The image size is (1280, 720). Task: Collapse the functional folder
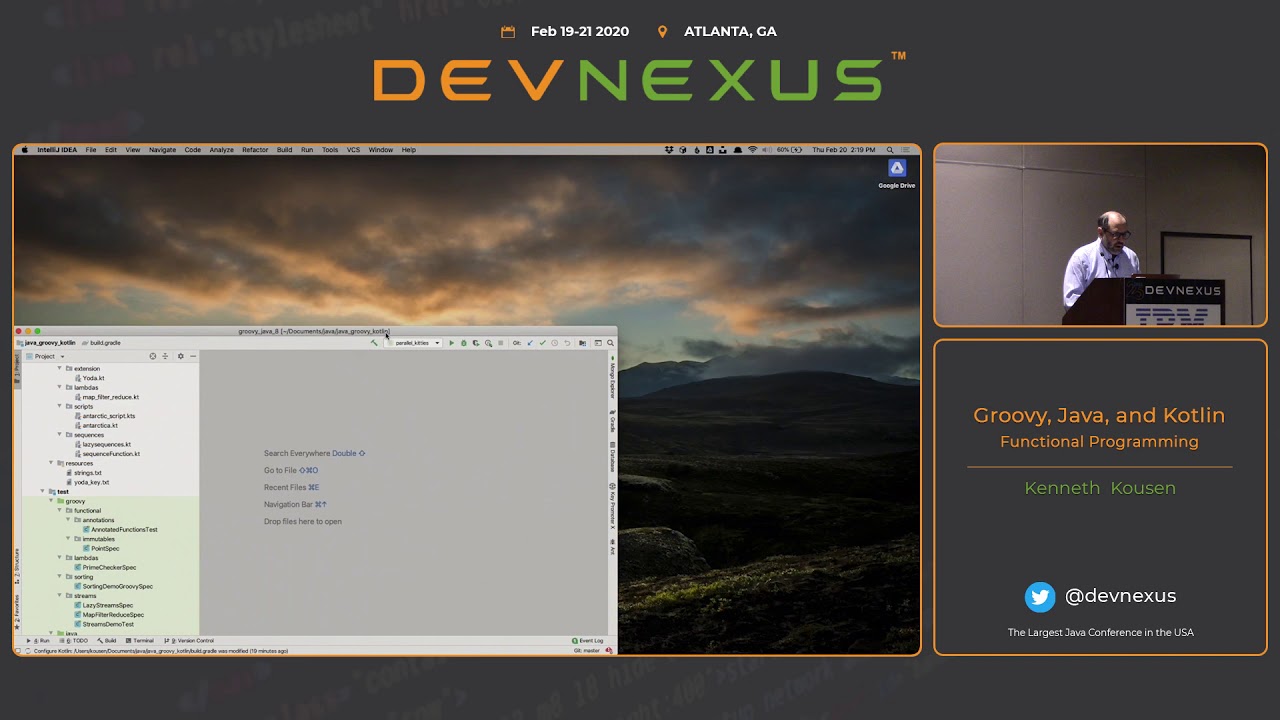59,510
